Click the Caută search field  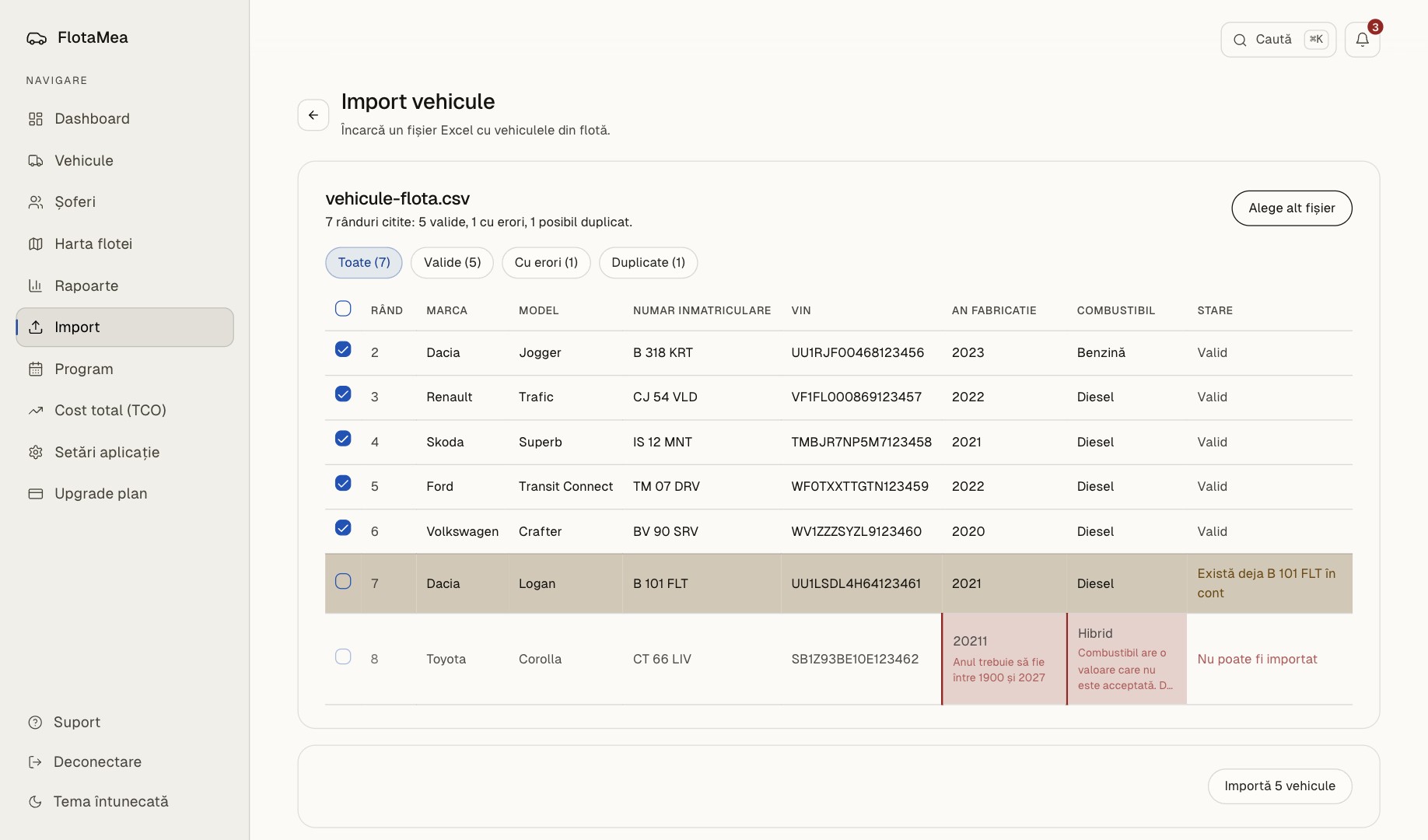click(1278, 40)
